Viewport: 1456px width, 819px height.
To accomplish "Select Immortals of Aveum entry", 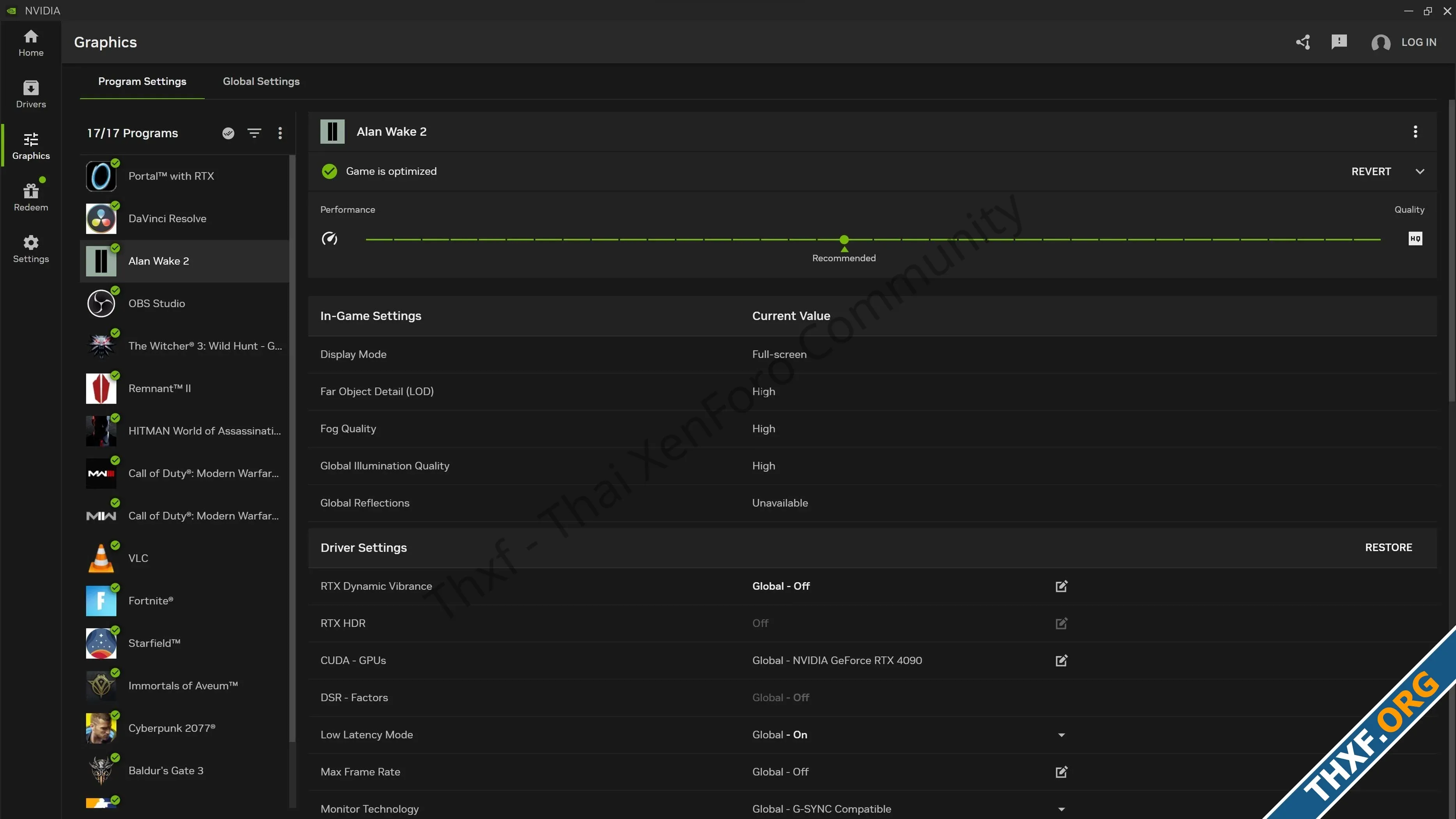I will click(185, 686).
